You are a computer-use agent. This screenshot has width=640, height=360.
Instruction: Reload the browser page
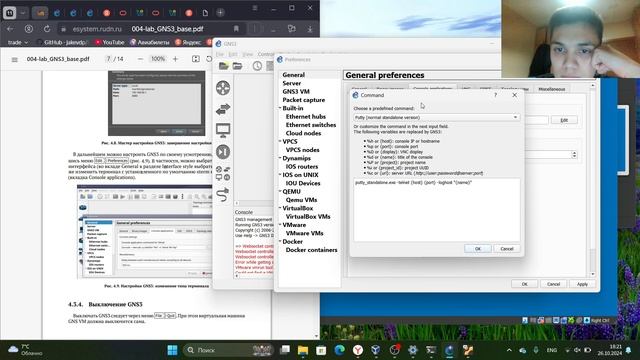coord(47,29)
